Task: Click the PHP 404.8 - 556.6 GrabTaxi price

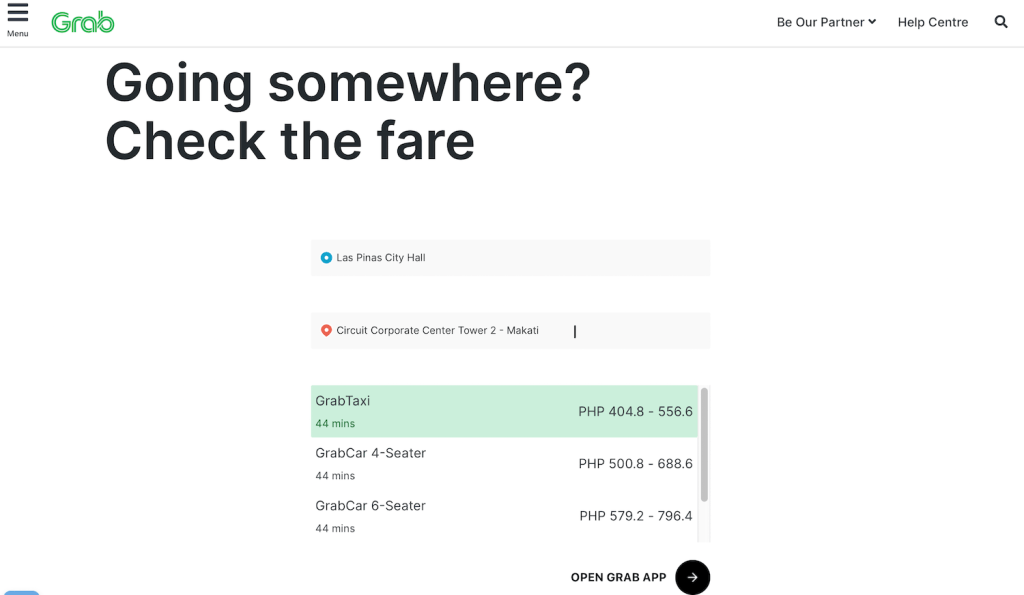Action: [x=636, y=411]
